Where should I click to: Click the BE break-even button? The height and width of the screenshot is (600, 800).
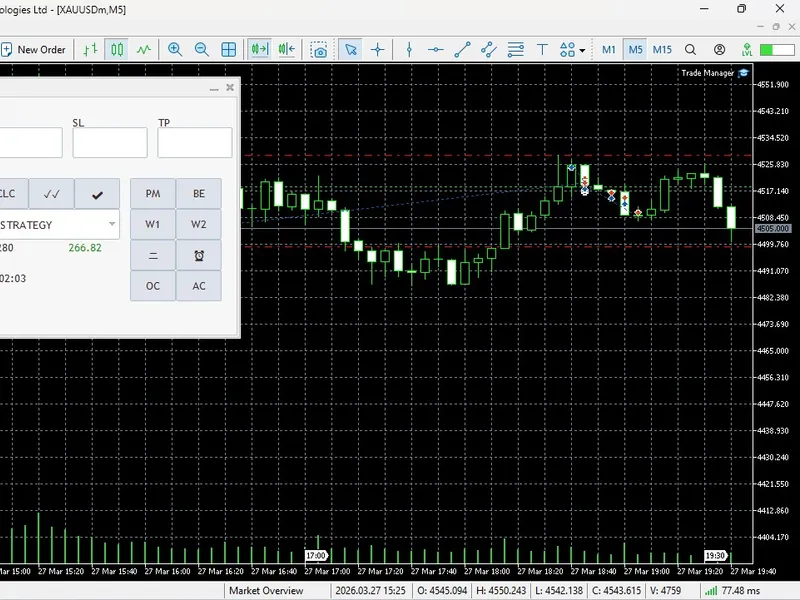point(198,194)
